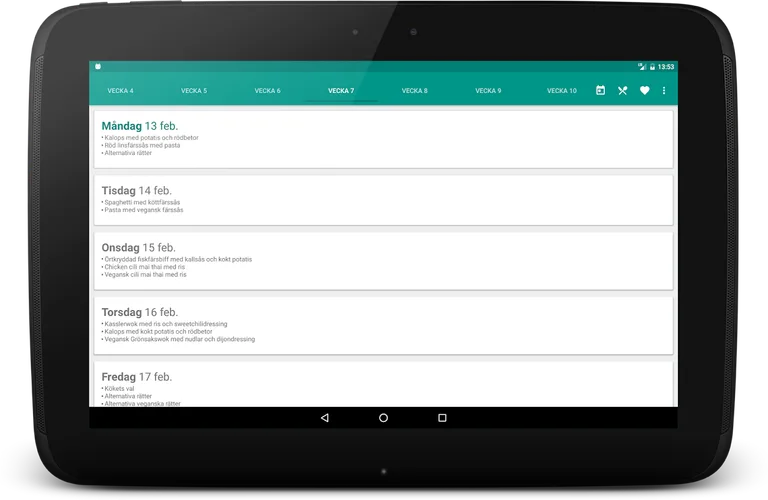
Task: Open the Måndag 13 feb. heading
Action: pos(140,126)
